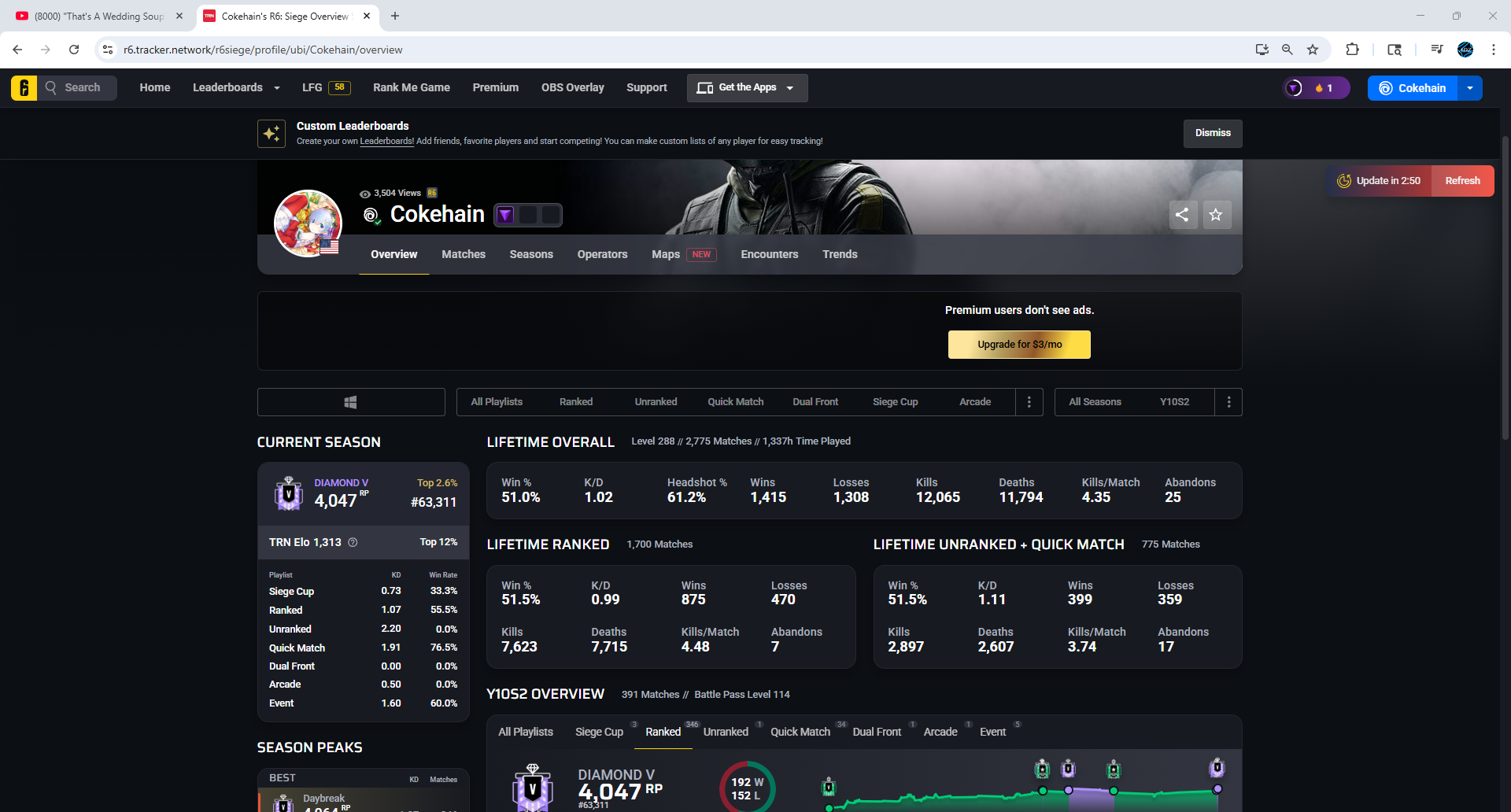Click the Chrome reload page icon
The width and height of the screenshot is (1511, 812).
(74, 50)
